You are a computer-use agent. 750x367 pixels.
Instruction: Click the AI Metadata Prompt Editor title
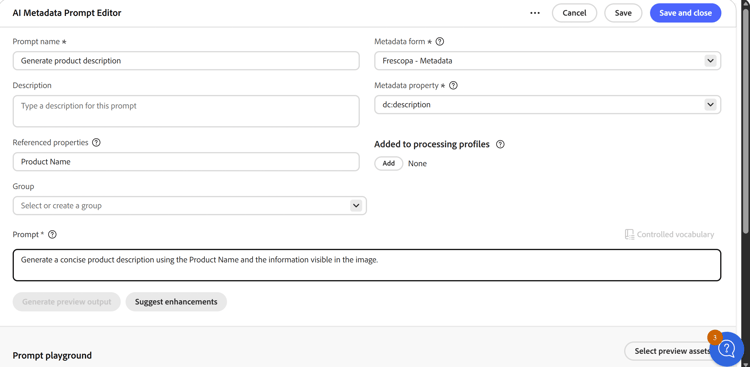[67, 13]
